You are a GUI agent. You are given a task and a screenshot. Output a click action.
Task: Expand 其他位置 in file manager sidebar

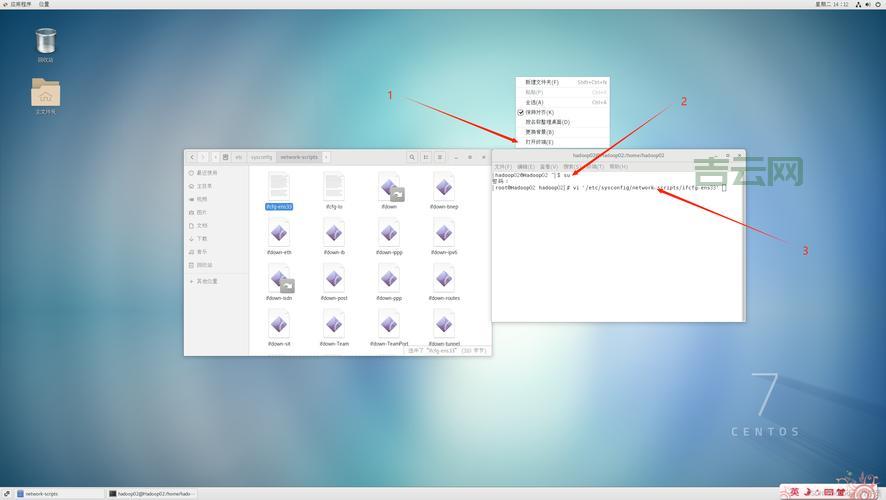[206, 281]
